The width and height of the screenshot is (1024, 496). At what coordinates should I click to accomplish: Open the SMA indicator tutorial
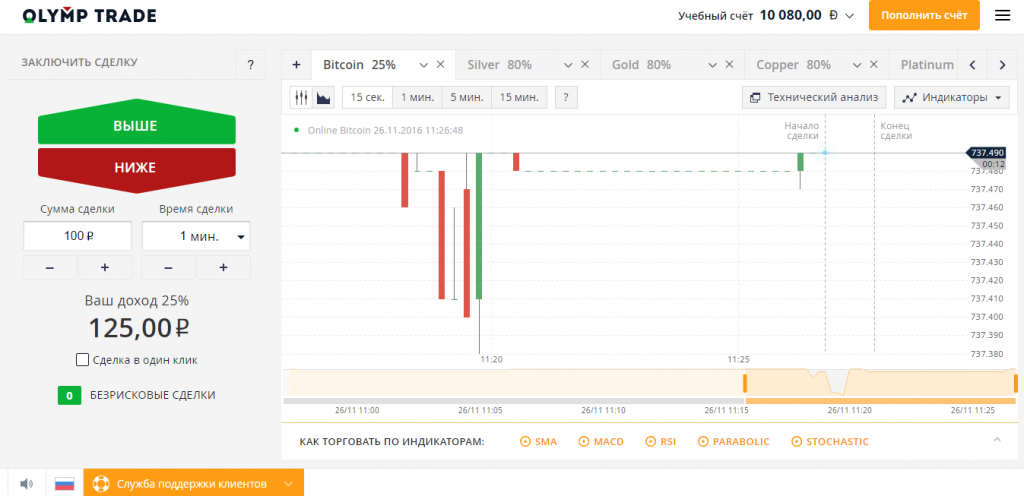click(x=539, y=442)
